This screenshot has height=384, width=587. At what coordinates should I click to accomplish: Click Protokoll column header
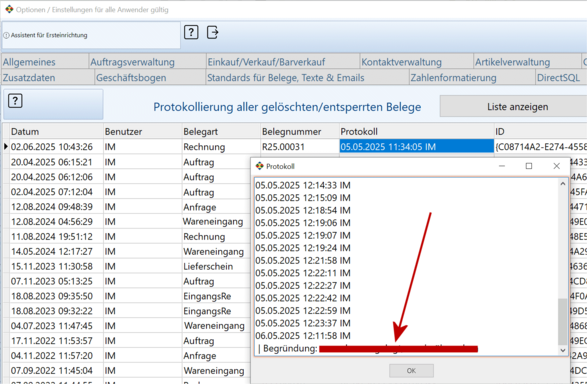(x=417, y=131)
